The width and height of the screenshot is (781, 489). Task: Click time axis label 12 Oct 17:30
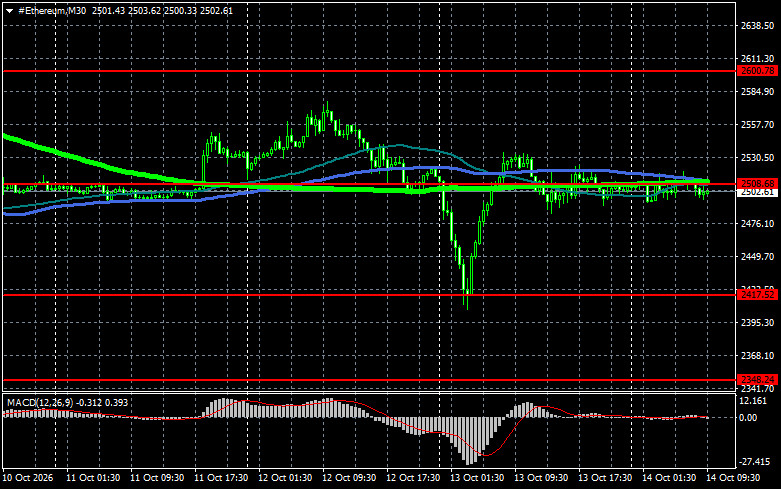pyautogui.click(x=413, y=478)
